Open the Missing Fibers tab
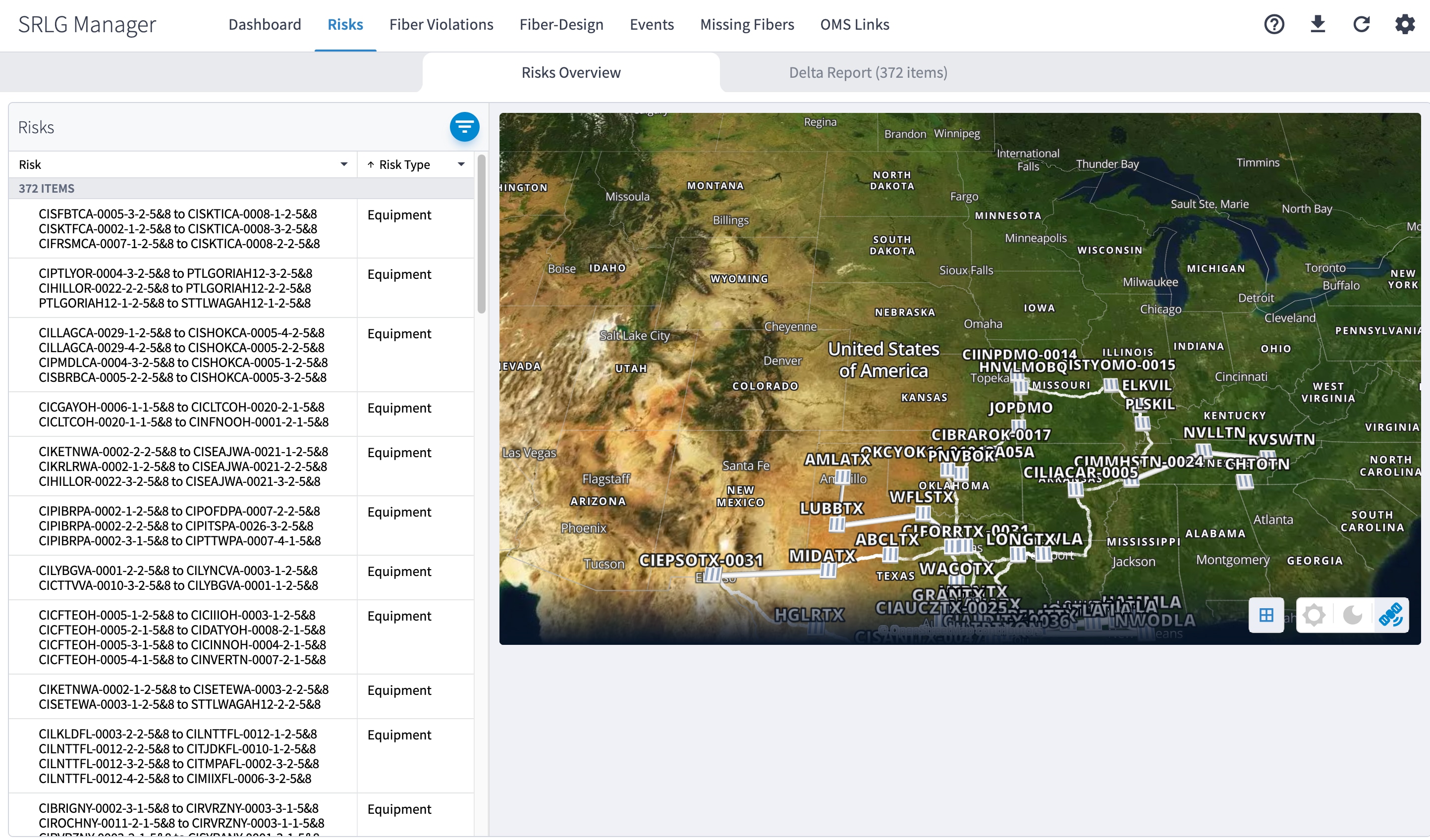Image resolution: width=1430 pixels, height=840 pixels. [x=747, y=24]
